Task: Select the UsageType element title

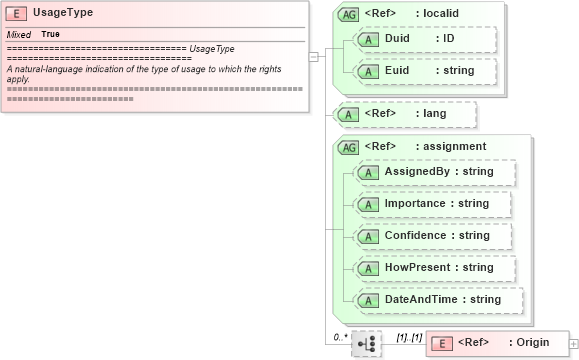Action: tap(63, 13)
